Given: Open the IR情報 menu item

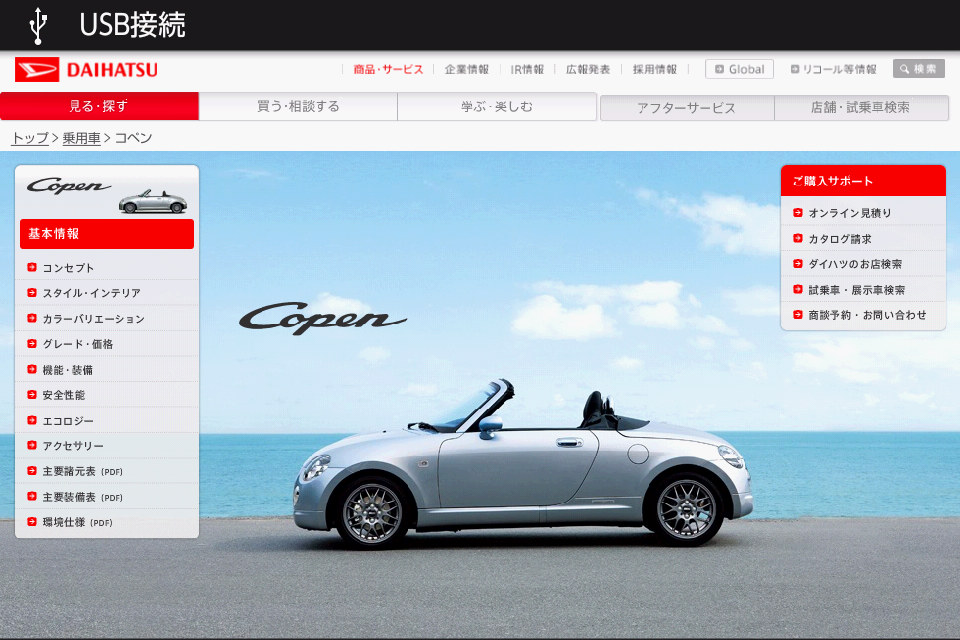Looking at the screenshot, I should click(x=527, y=69).
